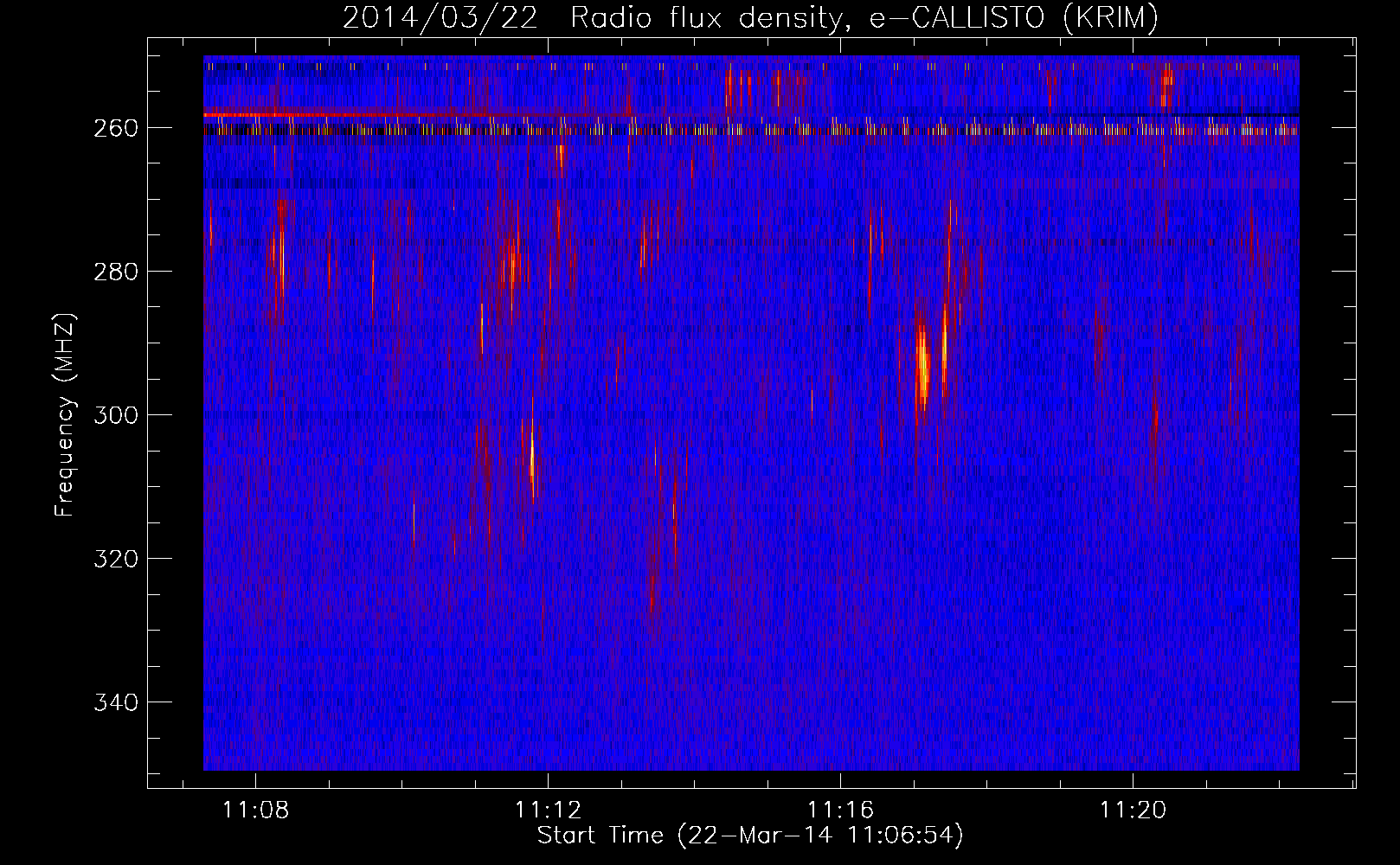The image size is (1400, 865).
Task: Click the 'Start Time (22-Mar-14 11:06:54)' label
Action: point(750,836)
